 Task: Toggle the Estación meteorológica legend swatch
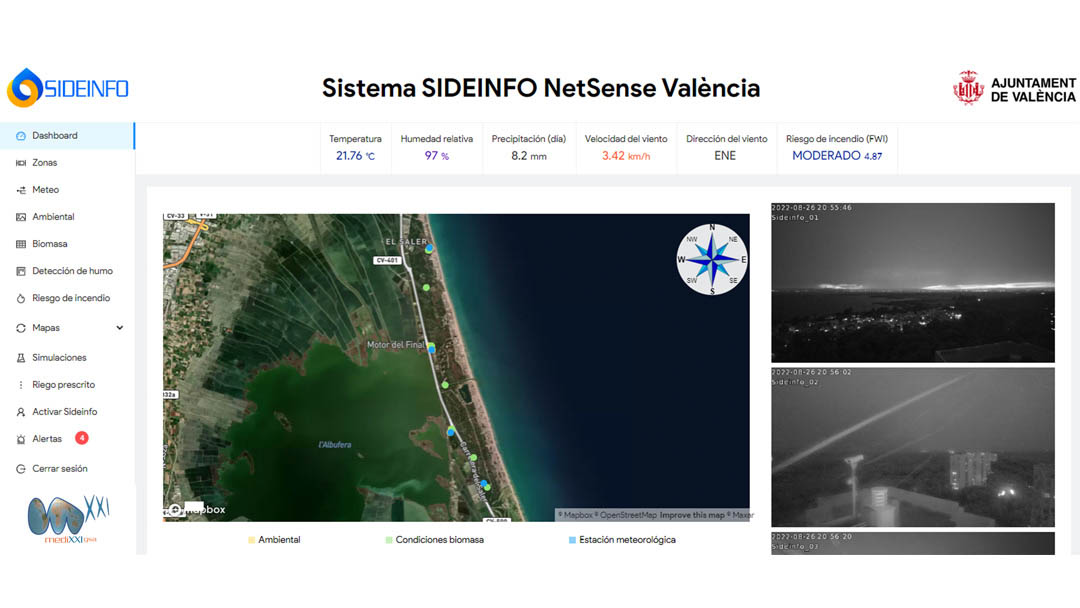(x=572, y=541)
